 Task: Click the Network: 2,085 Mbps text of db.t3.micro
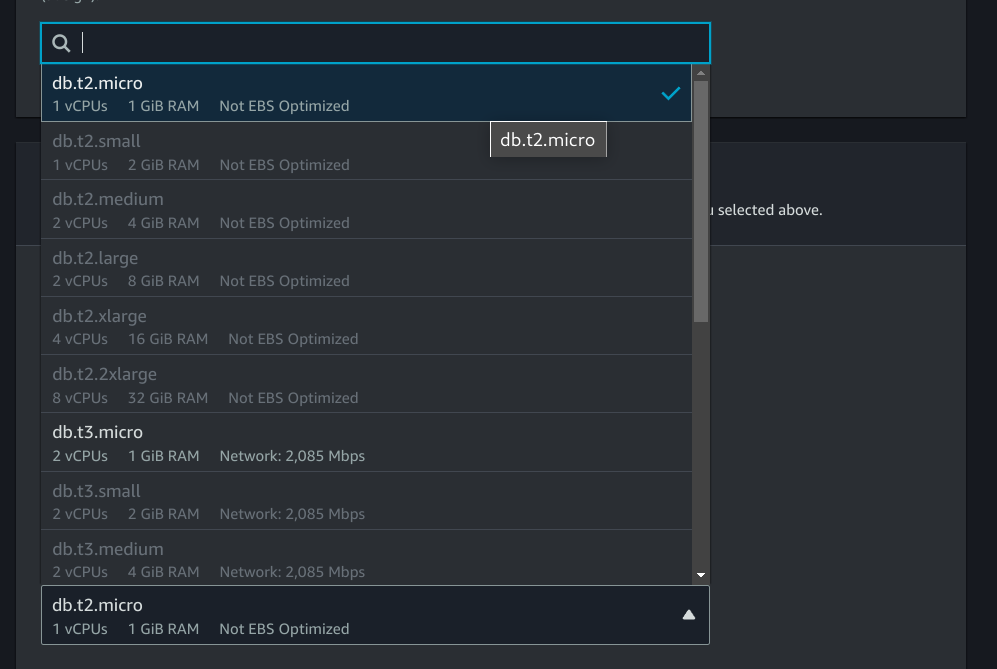[292, 456]
